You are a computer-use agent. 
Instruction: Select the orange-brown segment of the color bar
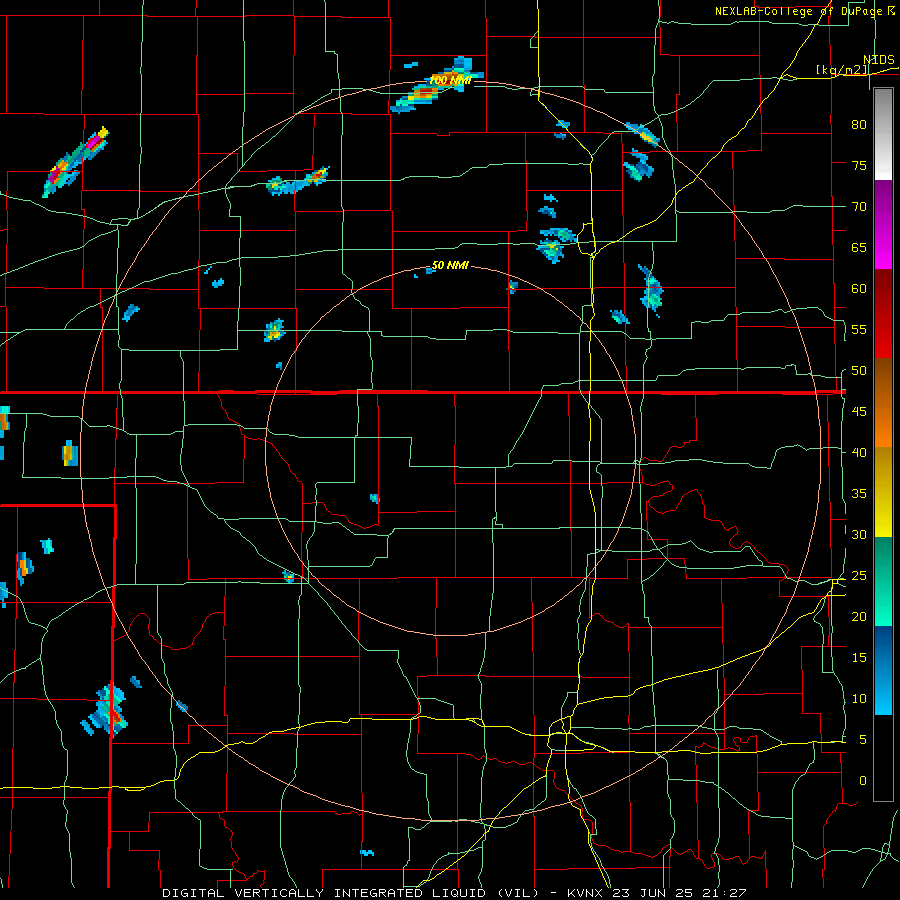point(883,403)
